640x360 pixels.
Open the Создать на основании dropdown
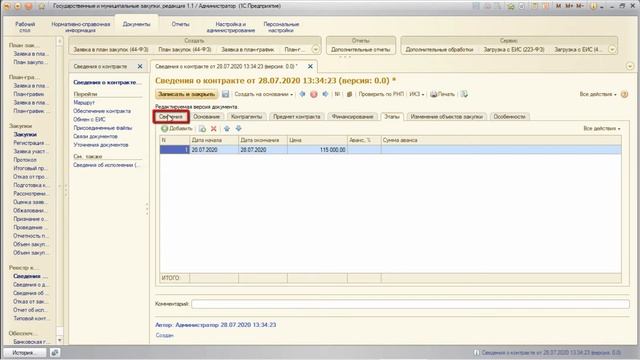(x=263, y=94)
